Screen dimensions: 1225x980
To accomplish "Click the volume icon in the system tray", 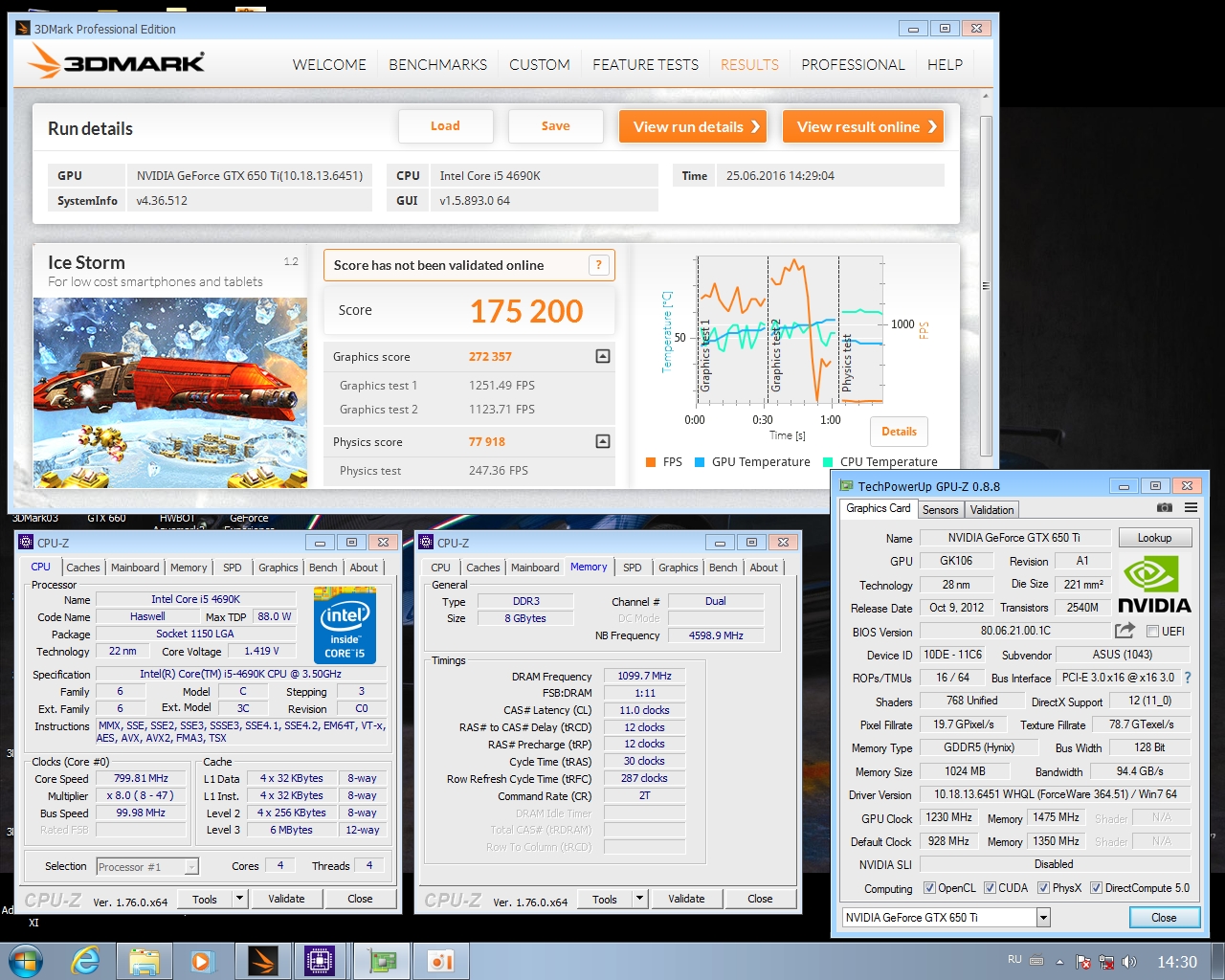I will [1129, 962].
